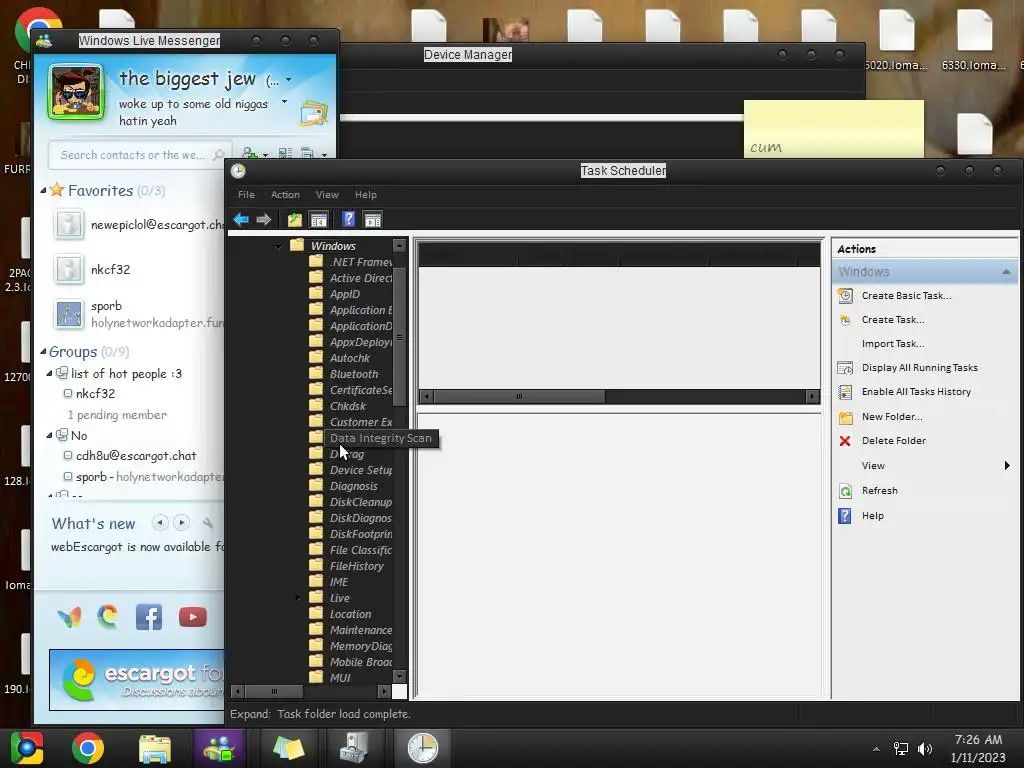The image size is (1024, 768).
Task: Click the Back arrow in Task Scheduler toolbar
Action: (x=241, y=219)
